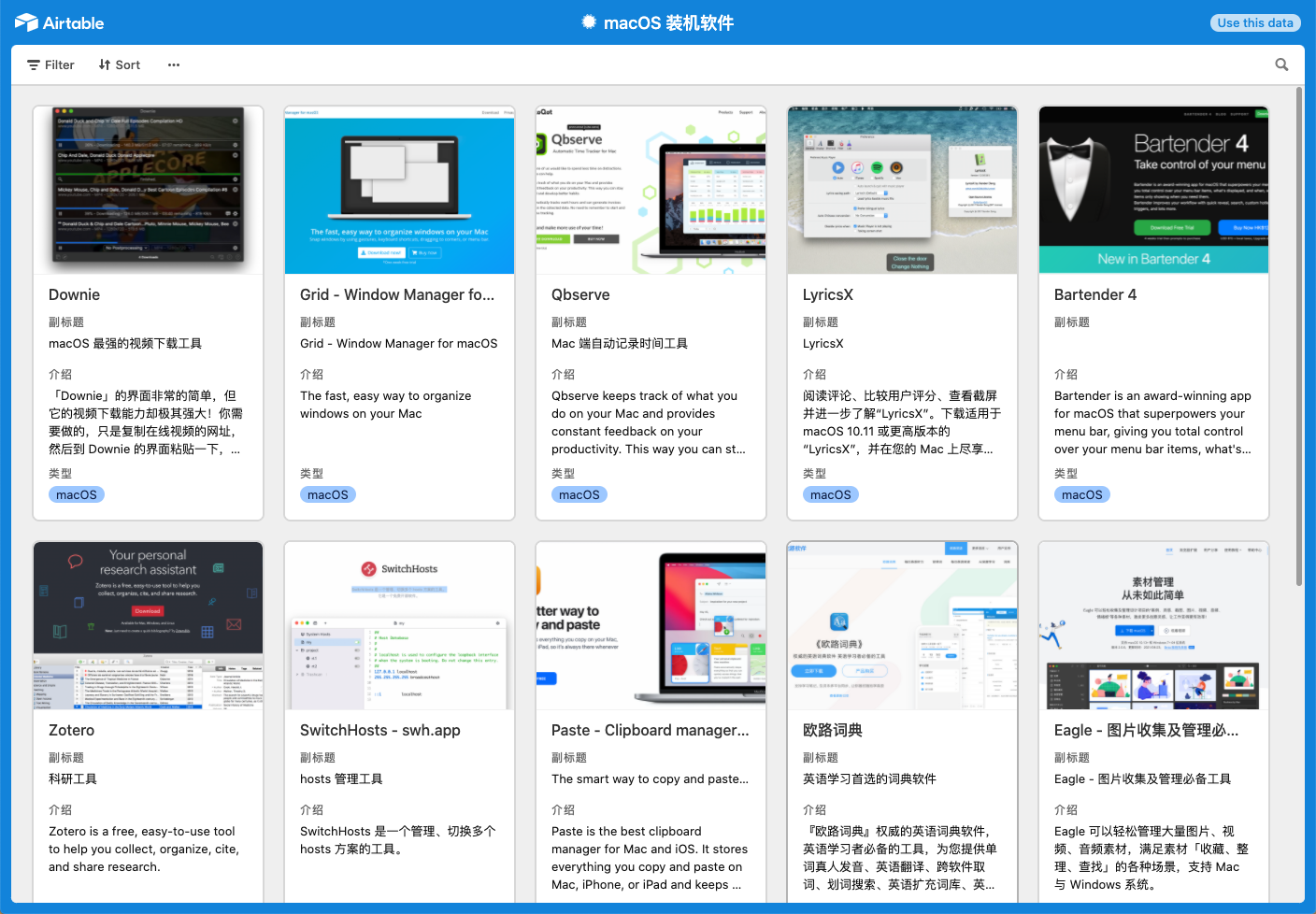Select the Grid - Window Manager fo... title

coord(397,294)
